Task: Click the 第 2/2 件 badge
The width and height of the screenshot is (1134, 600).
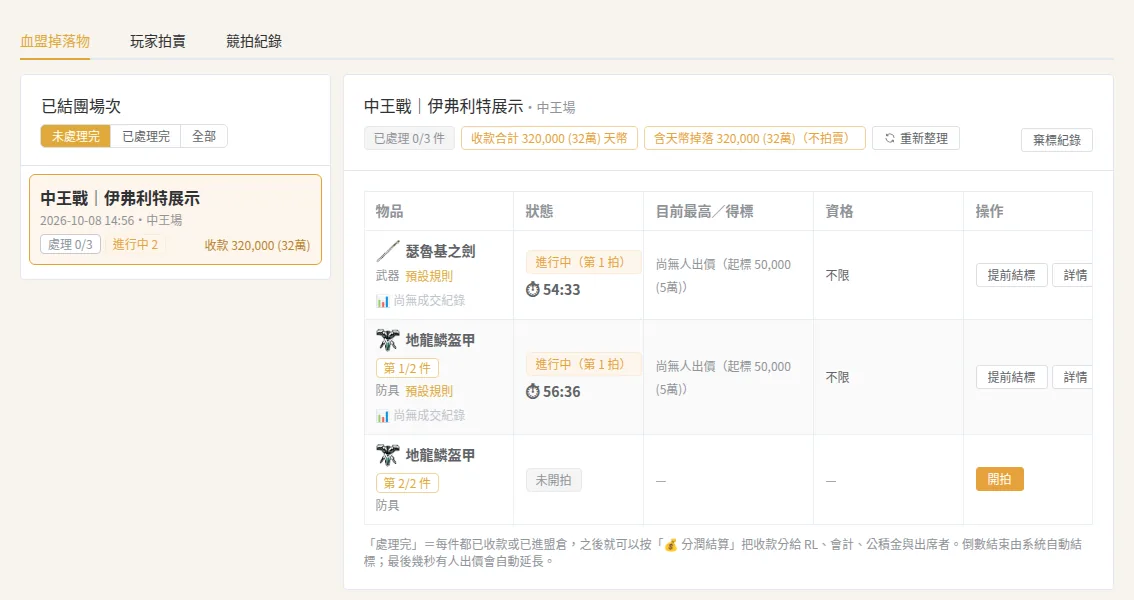Action: point(407,483)
